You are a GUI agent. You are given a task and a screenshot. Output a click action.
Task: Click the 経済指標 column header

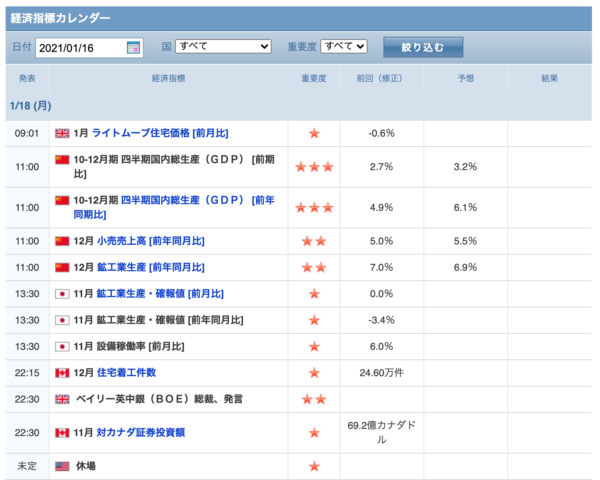tap(168, 78)
